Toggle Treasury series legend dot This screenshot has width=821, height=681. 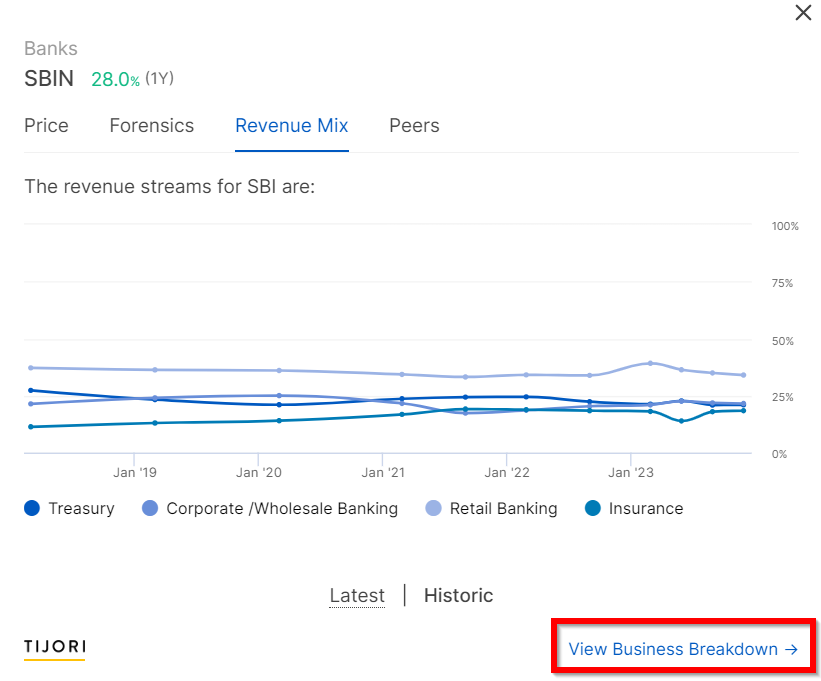click(32, 508)
